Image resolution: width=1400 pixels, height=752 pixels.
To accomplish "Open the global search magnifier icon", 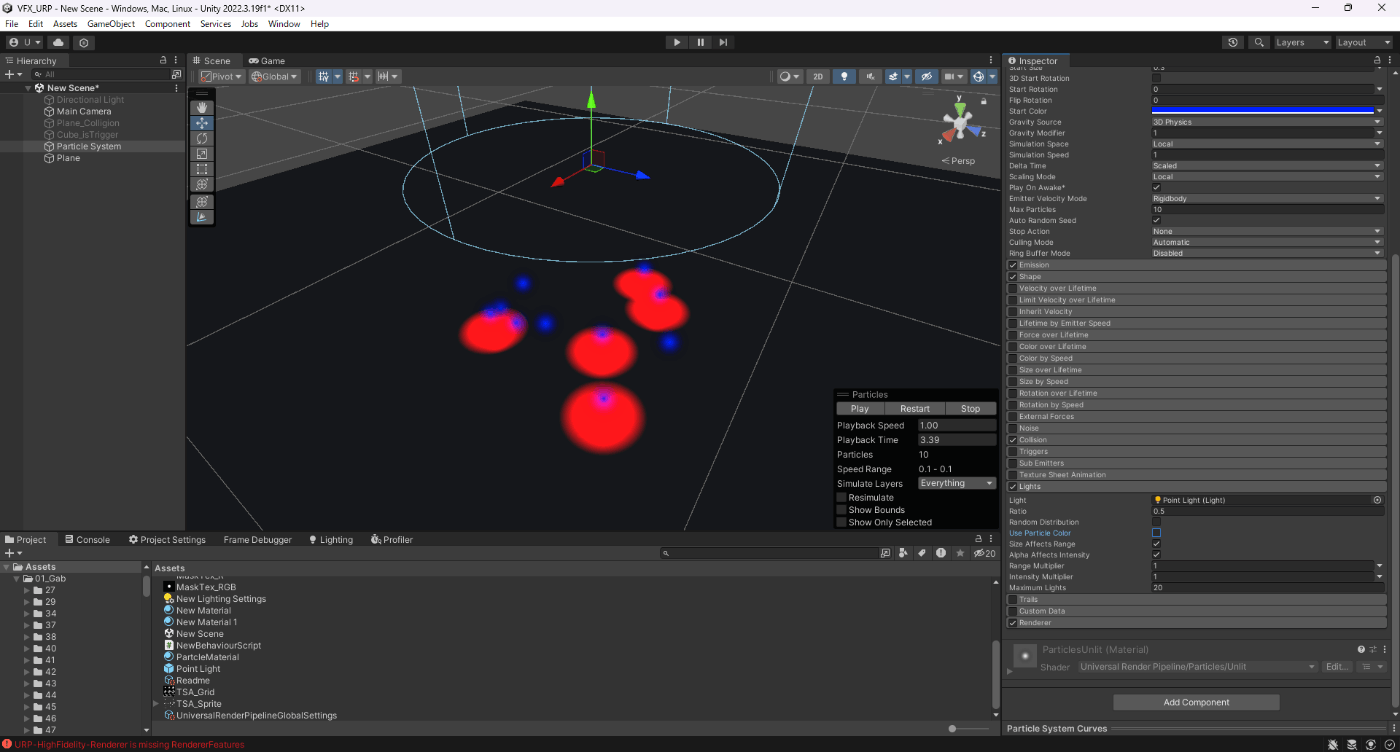I will pyautogui.click(x=1259, y=42).
